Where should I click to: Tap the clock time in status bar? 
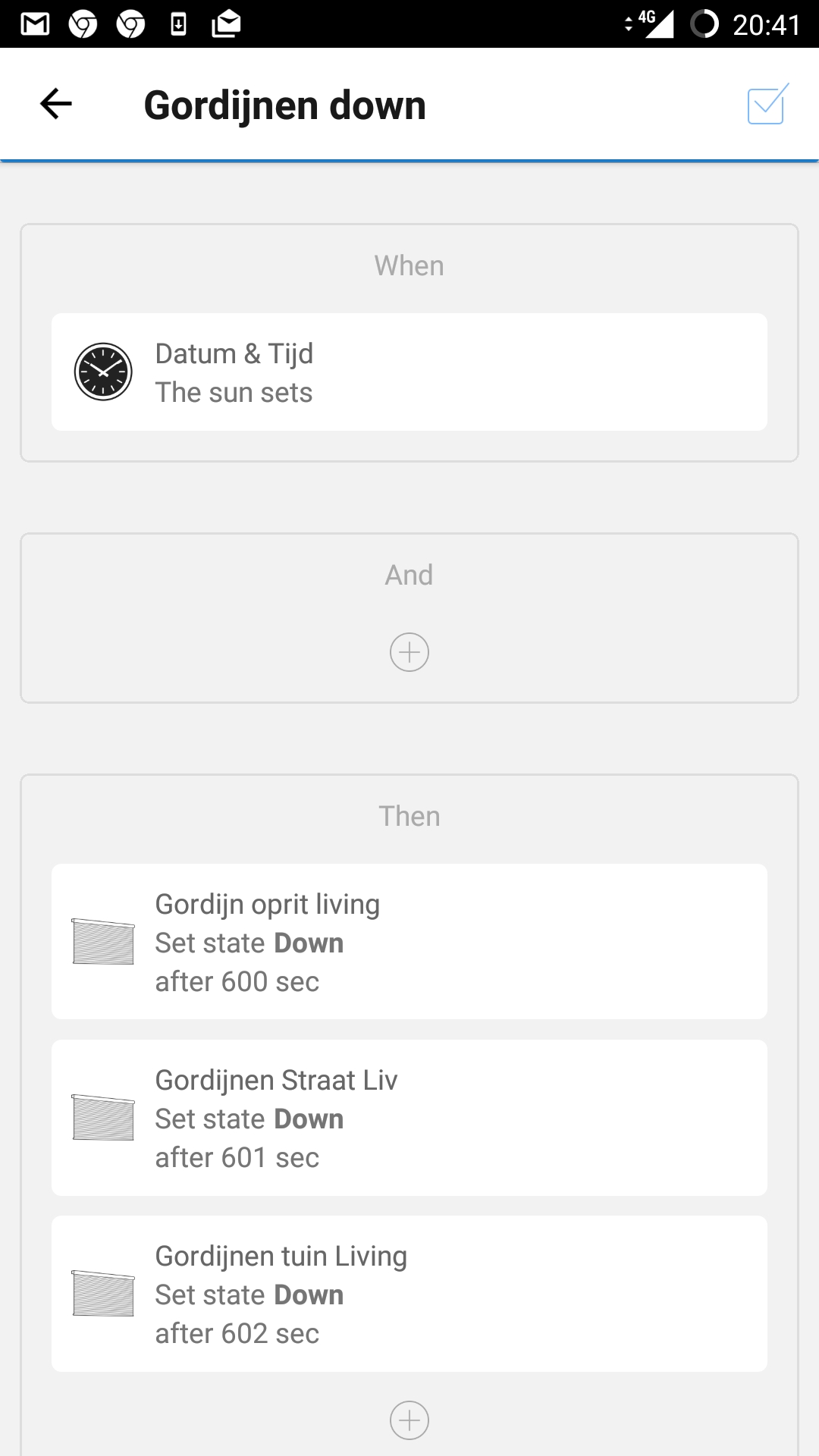pyautogui.click(x=766, y=25)
